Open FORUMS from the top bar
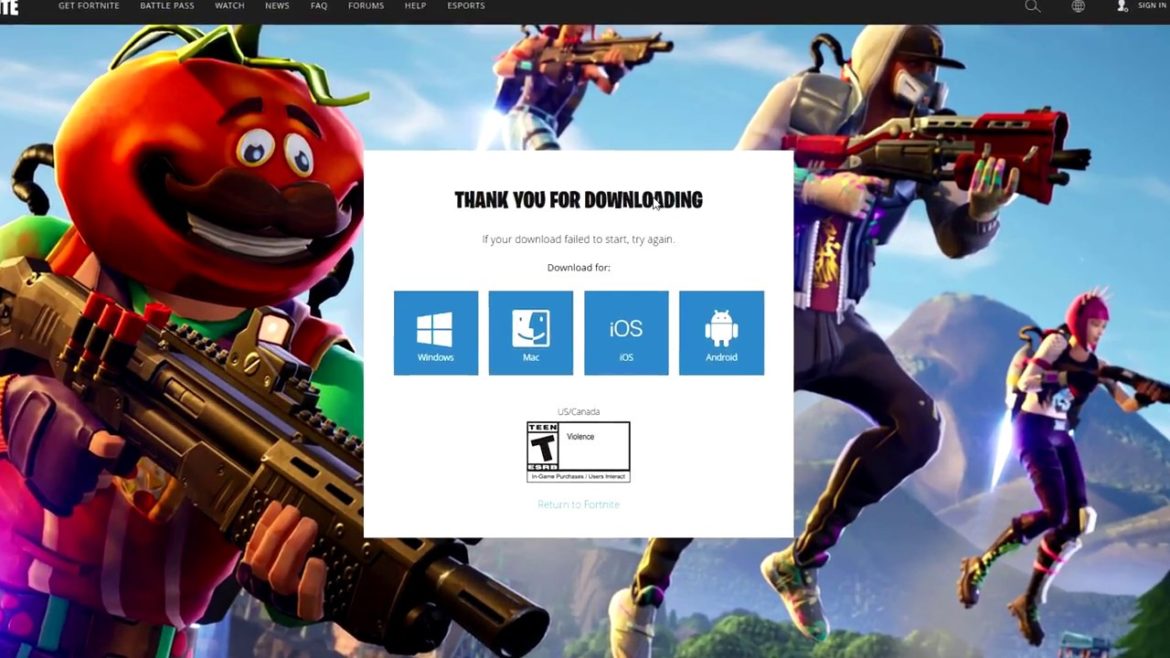 tap(365, 6)
